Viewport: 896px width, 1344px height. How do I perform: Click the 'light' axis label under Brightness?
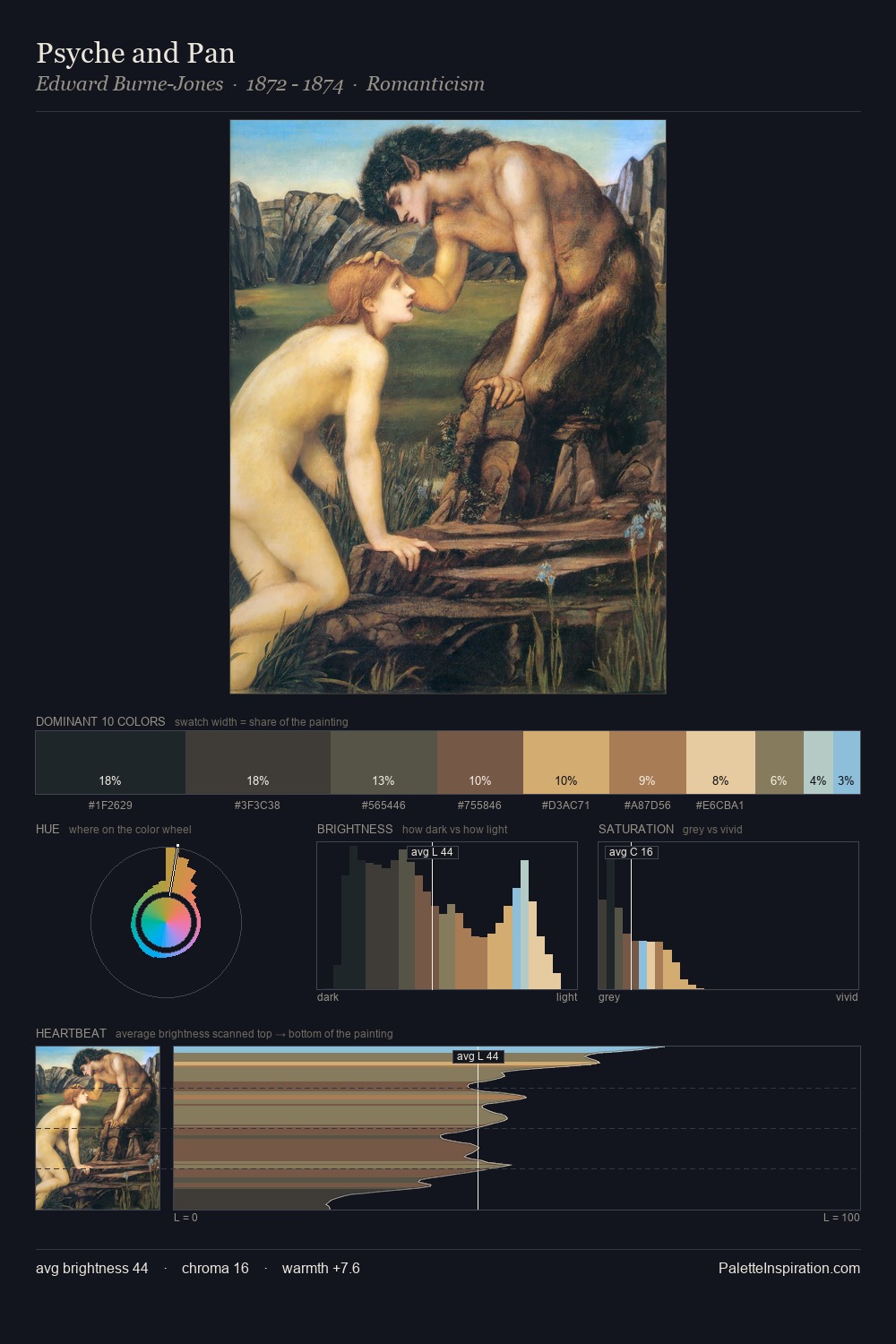567,996
